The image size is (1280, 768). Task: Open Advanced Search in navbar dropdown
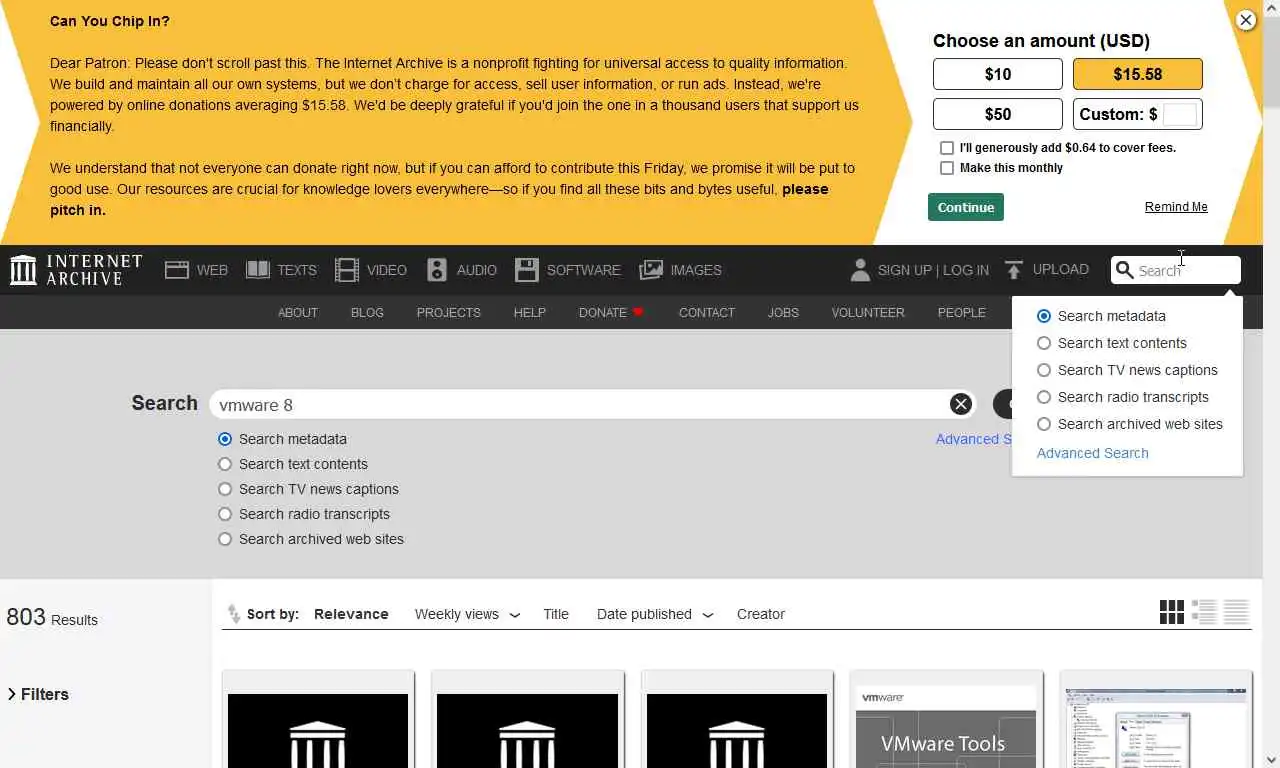[1093, 453]
